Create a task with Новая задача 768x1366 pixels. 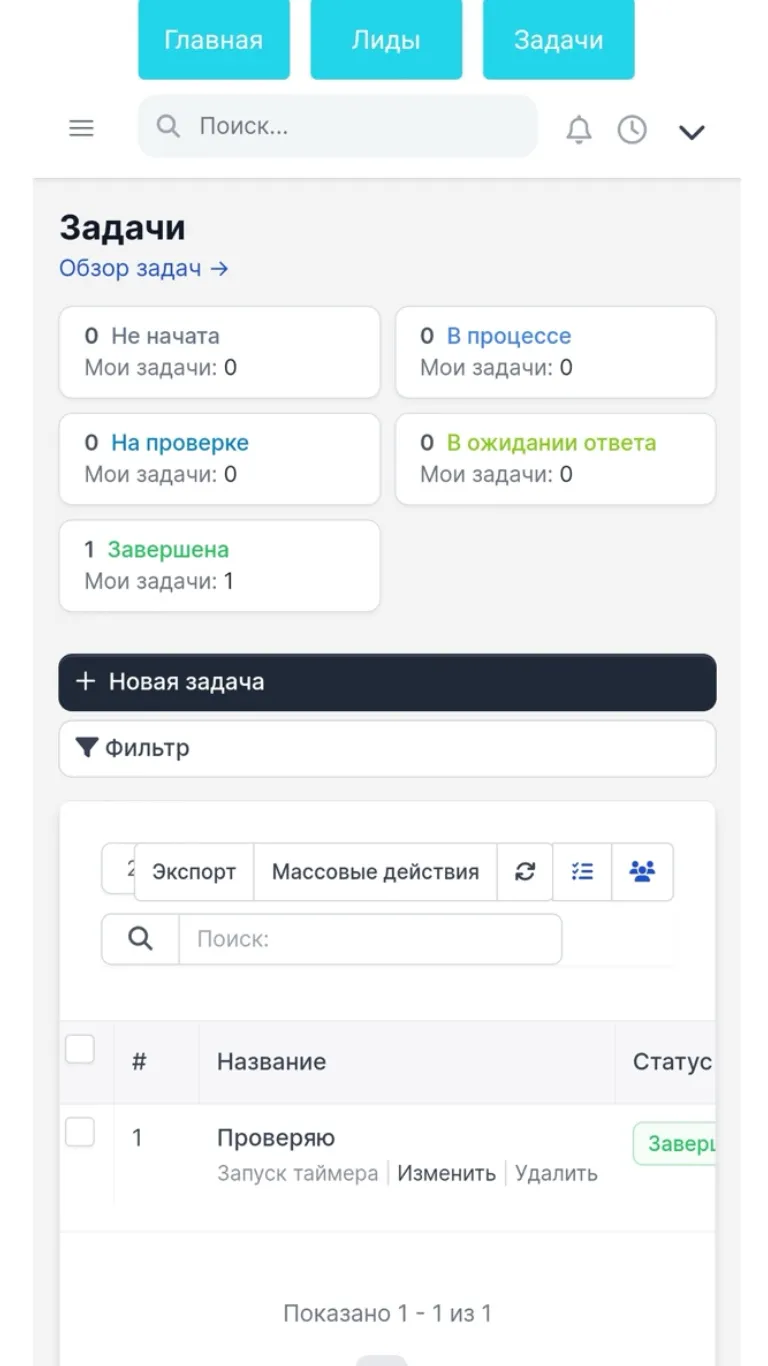[387, 682]
